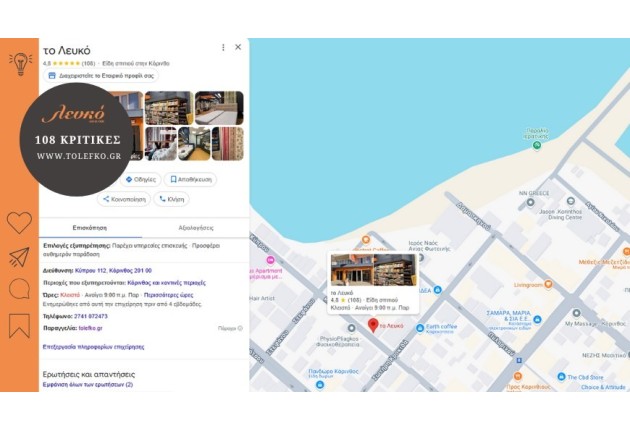
Task: Click the bookmark icon in the sidebar
Action: tap(19, 326)
